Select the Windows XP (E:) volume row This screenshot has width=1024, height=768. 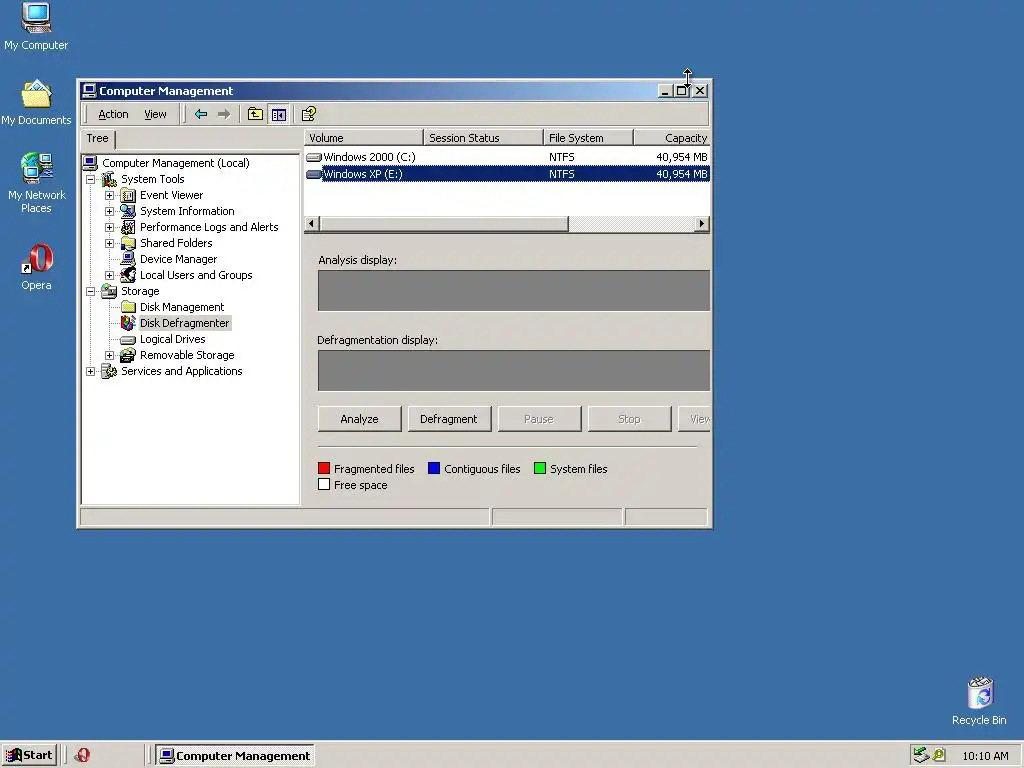point(507,174)
